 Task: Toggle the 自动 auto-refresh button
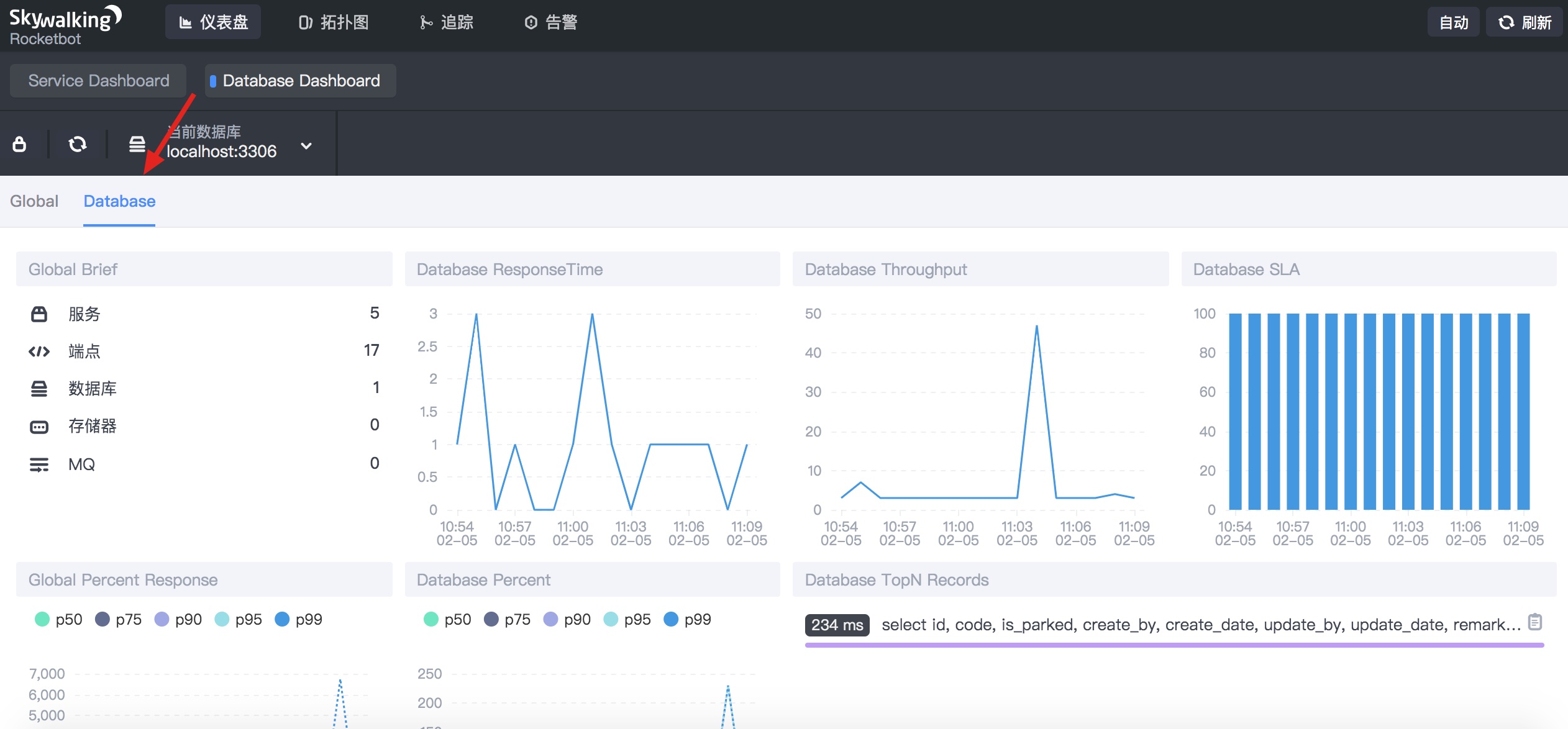tap(1453, 22)
